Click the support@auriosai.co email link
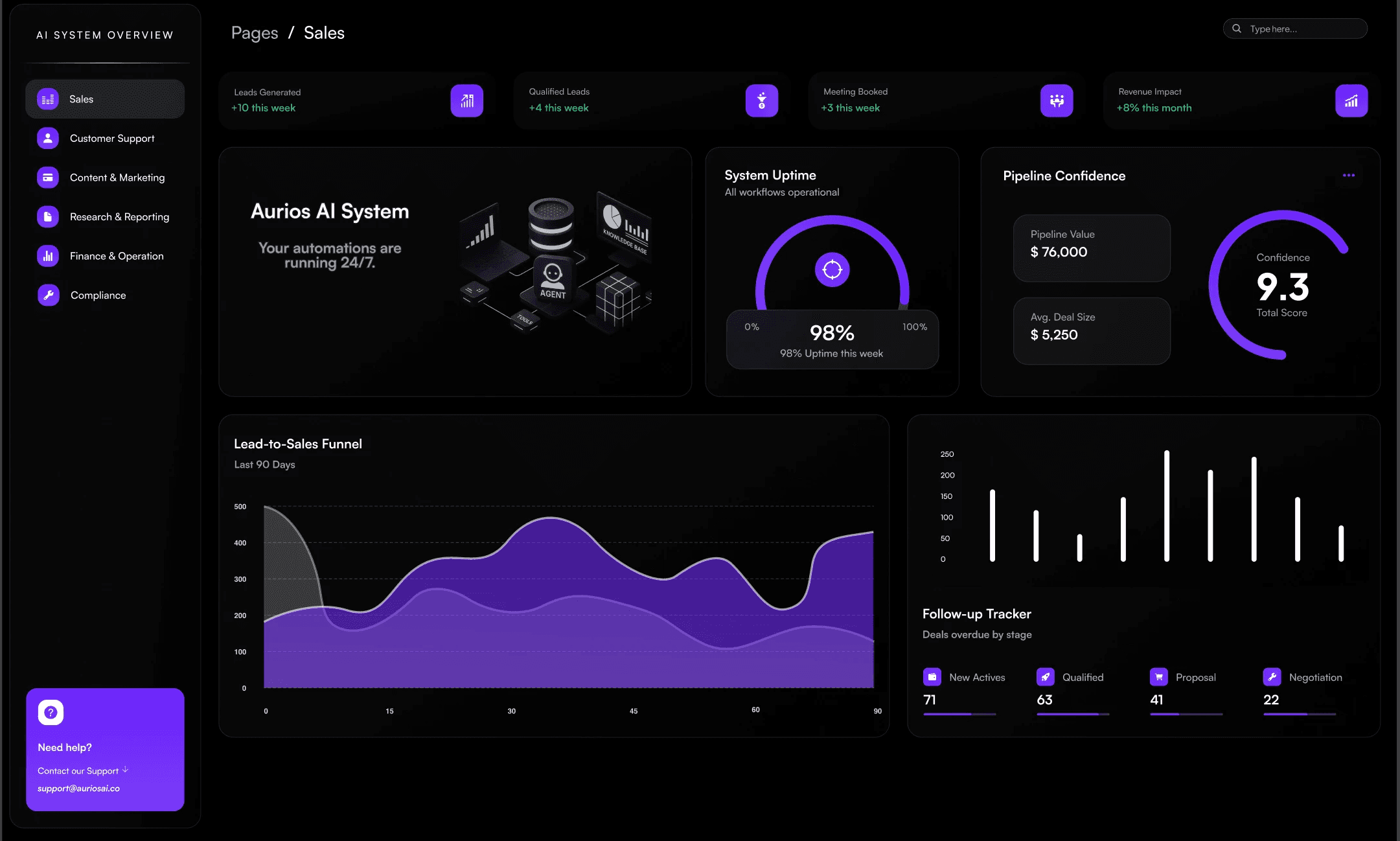The width and height of the screenshot is (1400, 841). (78, 789)
